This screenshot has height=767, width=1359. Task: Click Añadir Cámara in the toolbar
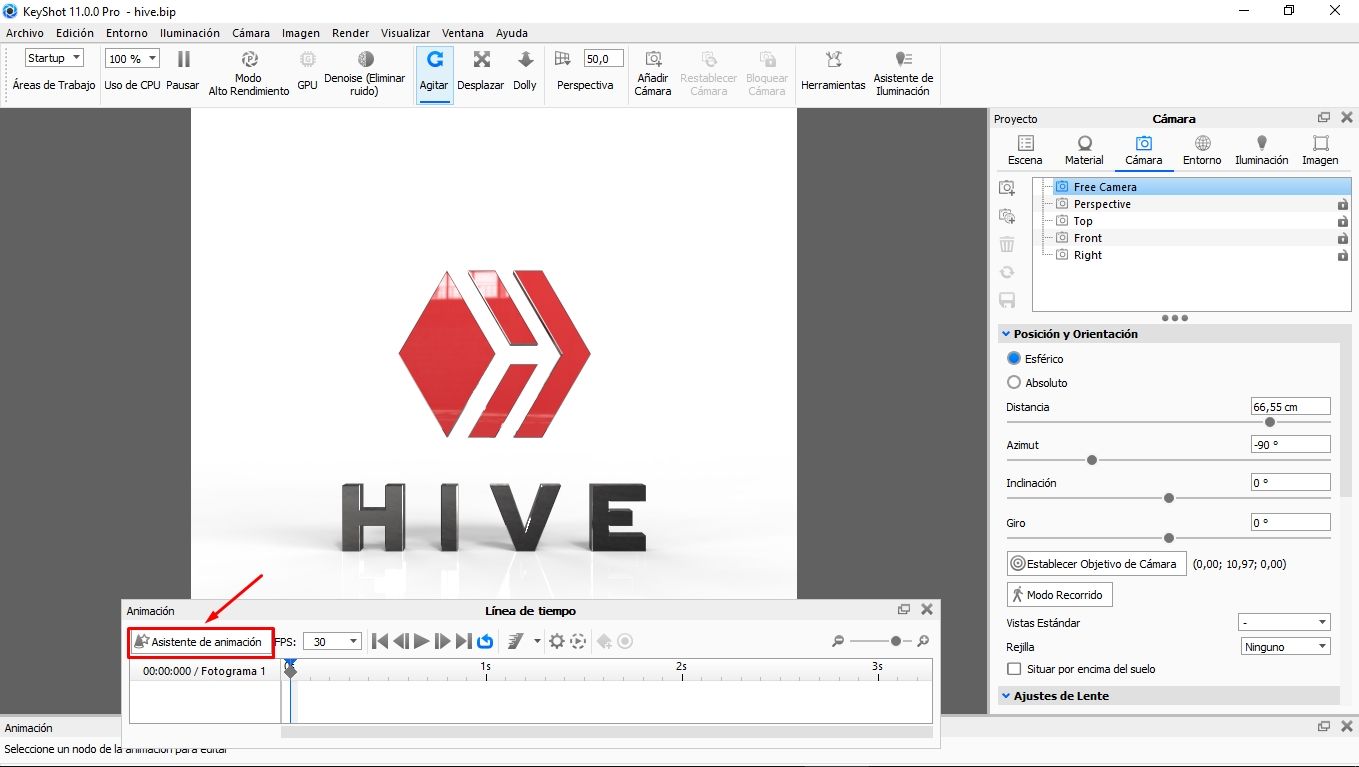(653, 73)
